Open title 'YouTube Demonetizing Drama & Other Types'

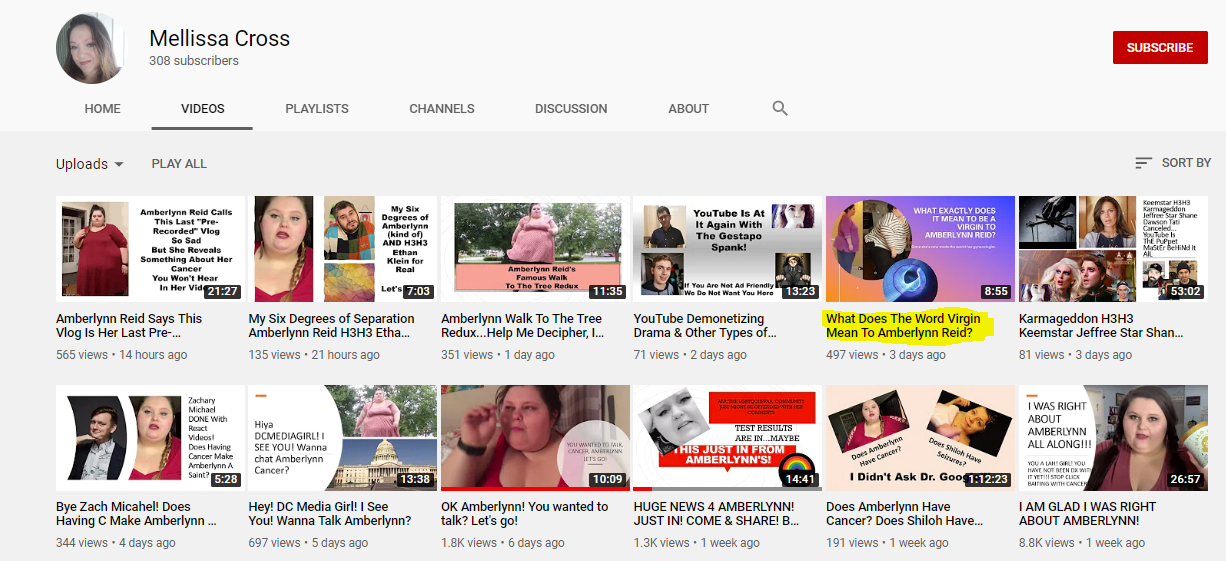coord(705,326)
